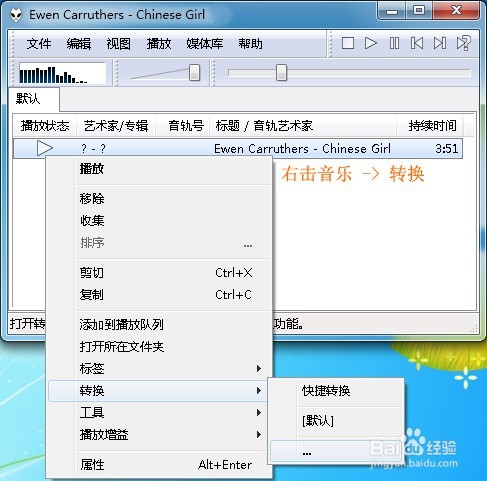This screenshot has width=487, height=481.
Task: Open the 视图 menu
Action: 119,44
